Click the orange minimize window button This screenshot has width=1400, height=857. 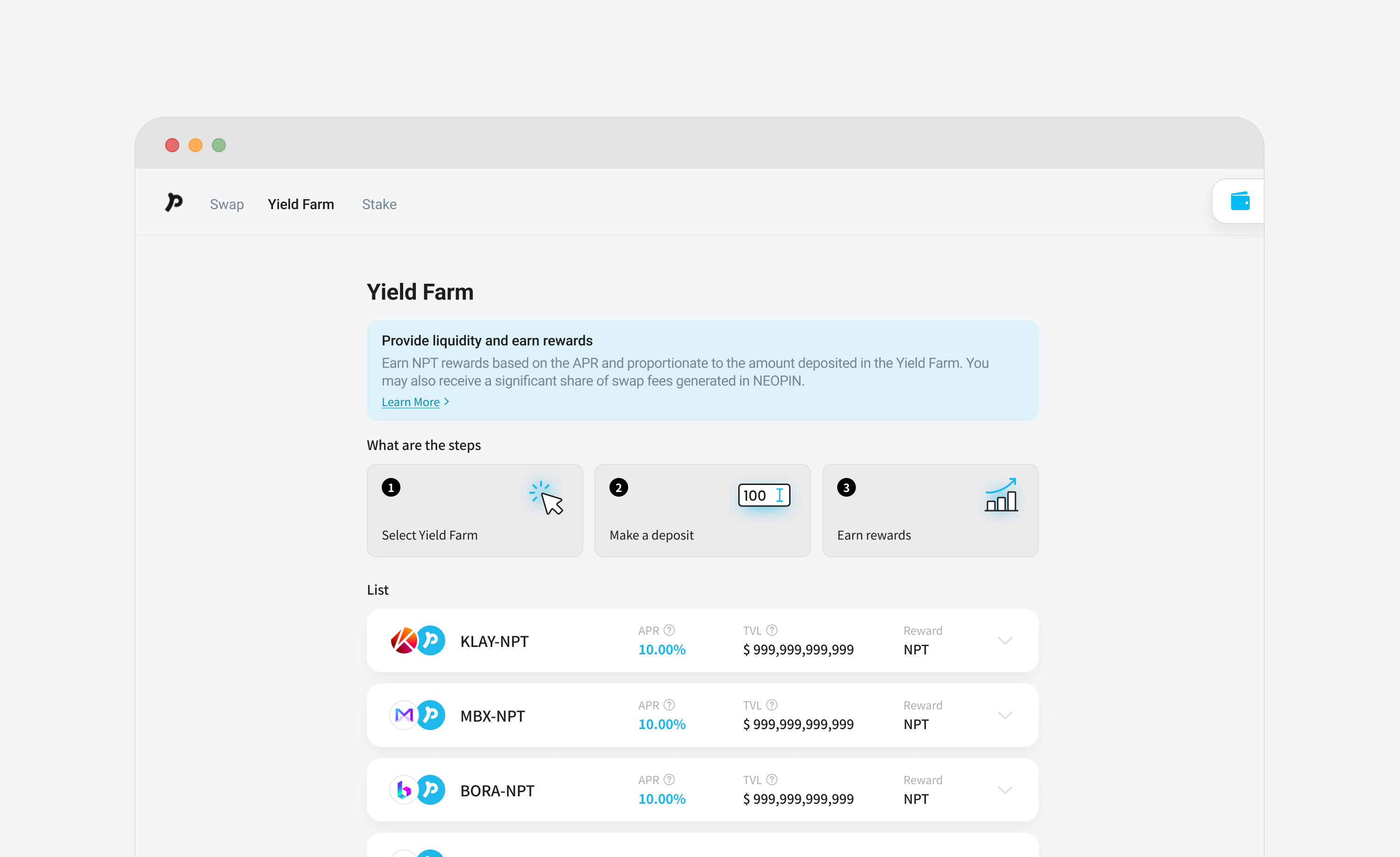[x=196, y=145]
